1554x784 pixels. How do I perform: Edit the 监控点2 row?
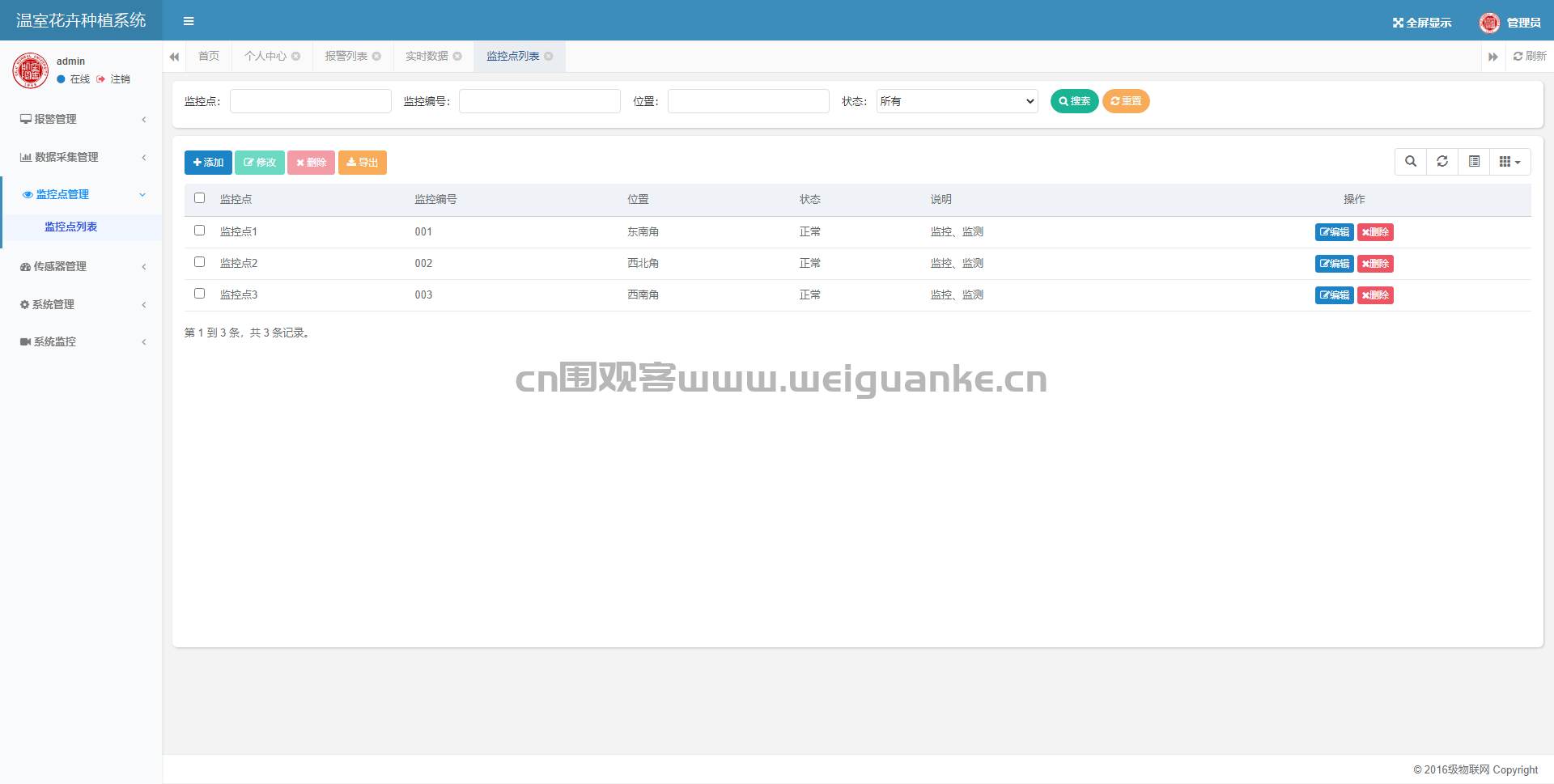pos(1334,264)
